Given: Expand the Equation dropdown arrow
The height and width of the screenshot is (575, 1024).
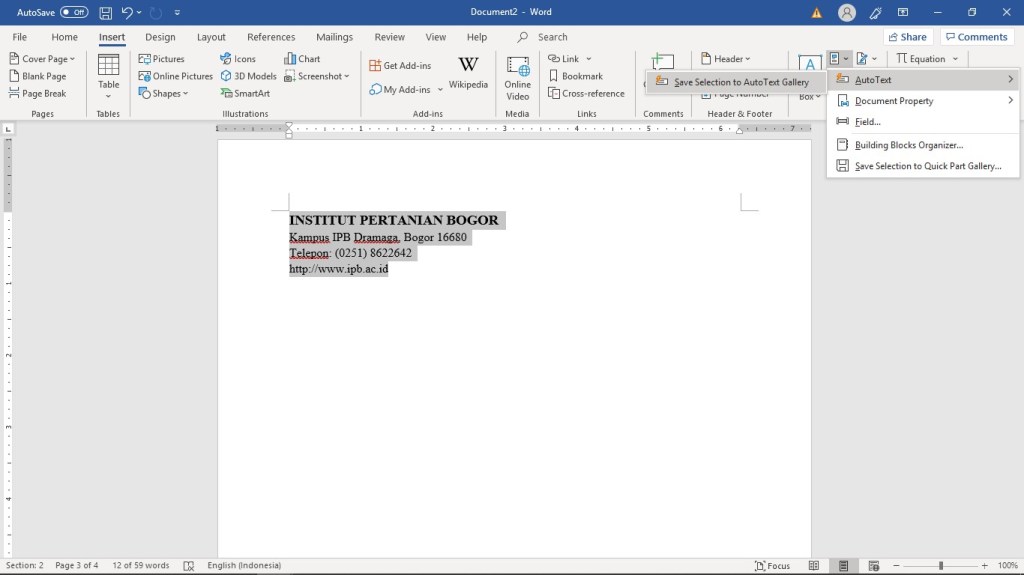Looking at the screenshot, I should pyautogui.click(x=955, y=59).
